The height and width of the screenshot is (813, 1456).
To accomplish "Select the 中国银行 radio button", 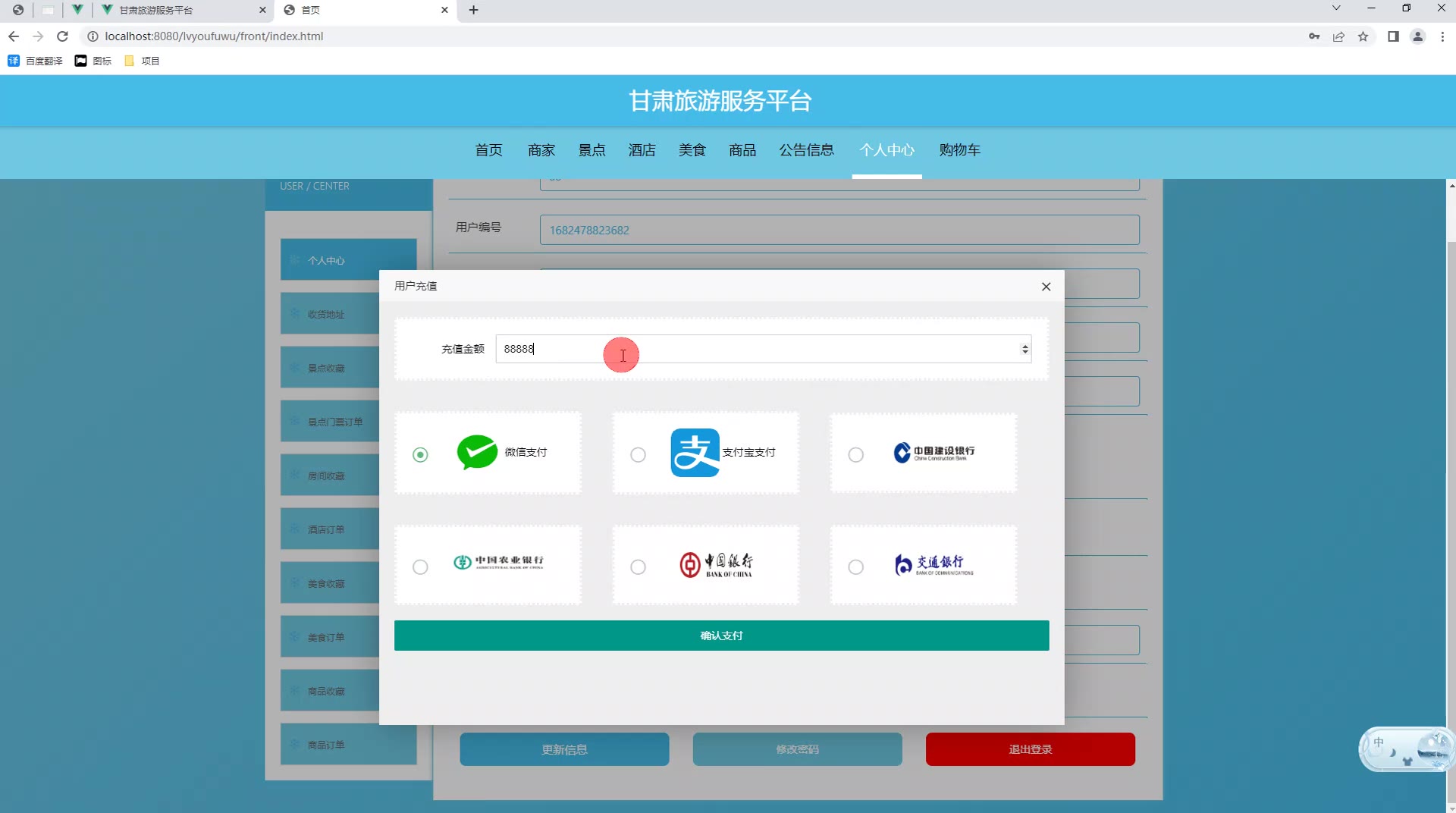I will tap(638, 567).
